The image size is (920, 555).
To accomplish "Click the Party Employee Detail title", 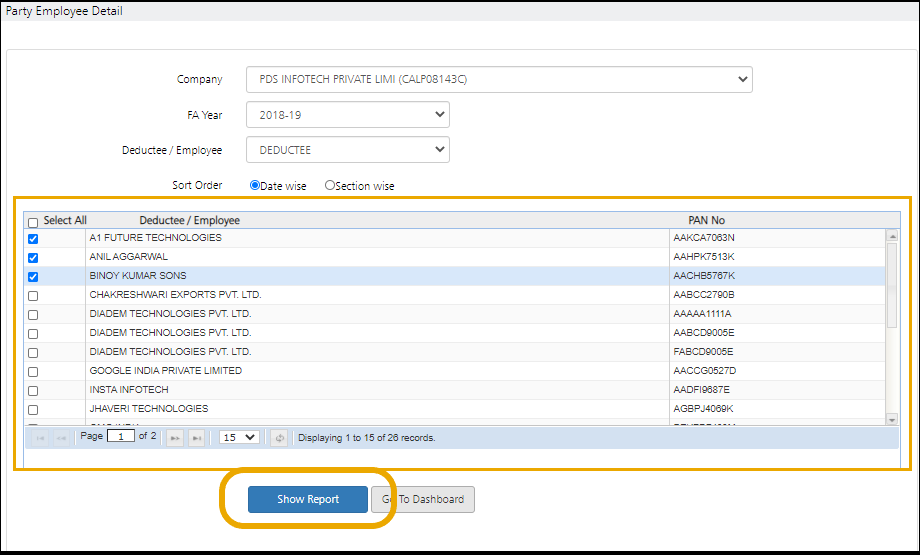I will click(x=64, y=11).
